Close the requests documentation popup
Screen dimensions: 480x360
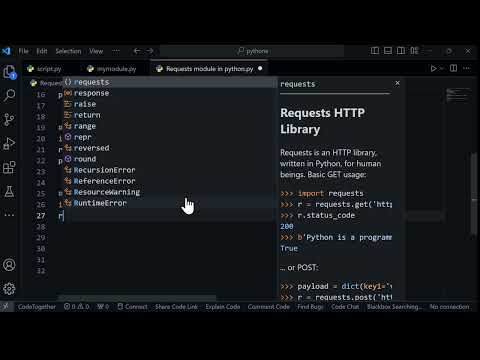click(x=397, y=83)
